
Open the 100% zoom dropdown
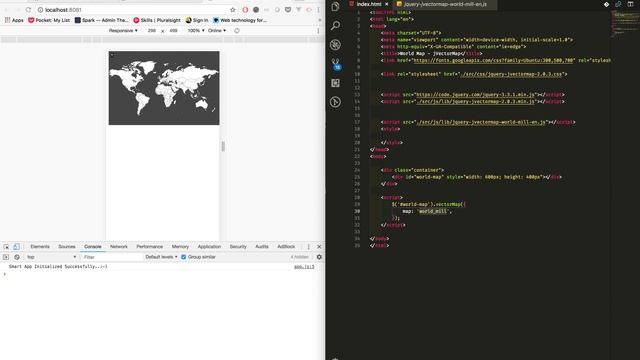click(196, 31)
